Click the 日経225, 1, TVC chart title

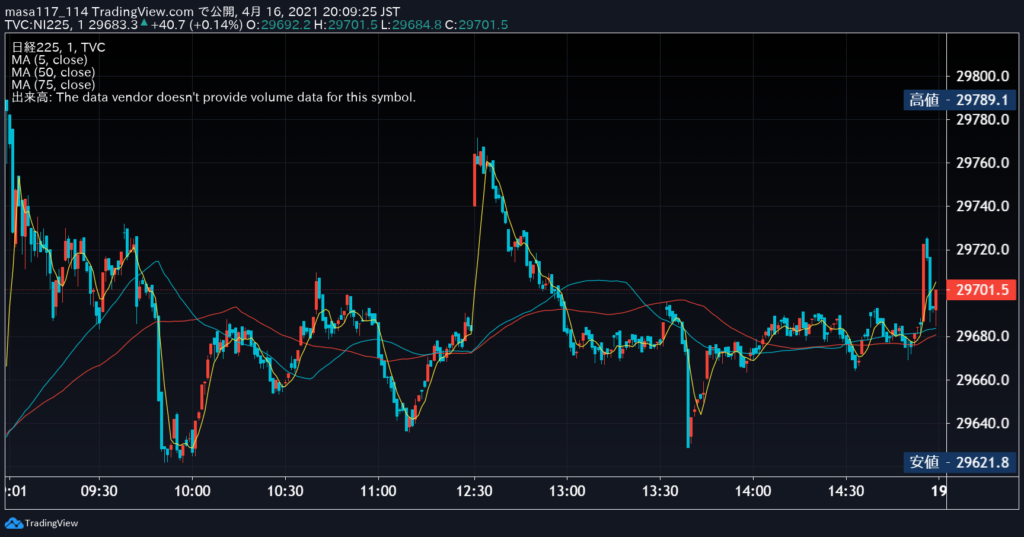(x=58, y=47)
